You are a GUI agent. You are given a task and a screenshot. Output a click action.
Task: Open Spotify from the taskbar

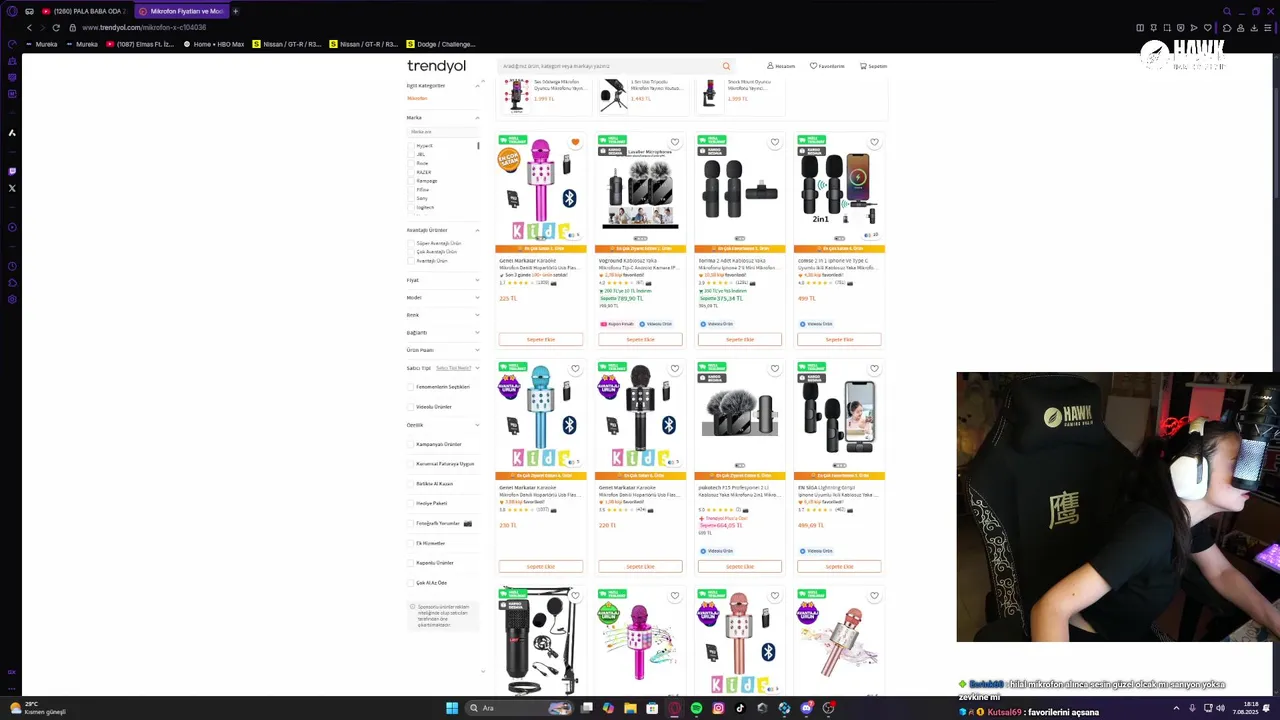[x=696, y=708]
